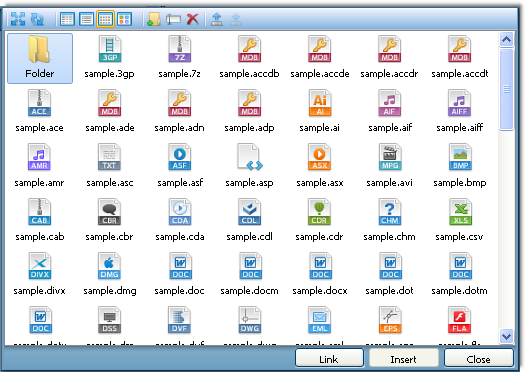The width and height of the screenshot is (526, 372).
Task: Click the sample.ade file name
Action: pos(110,128)
